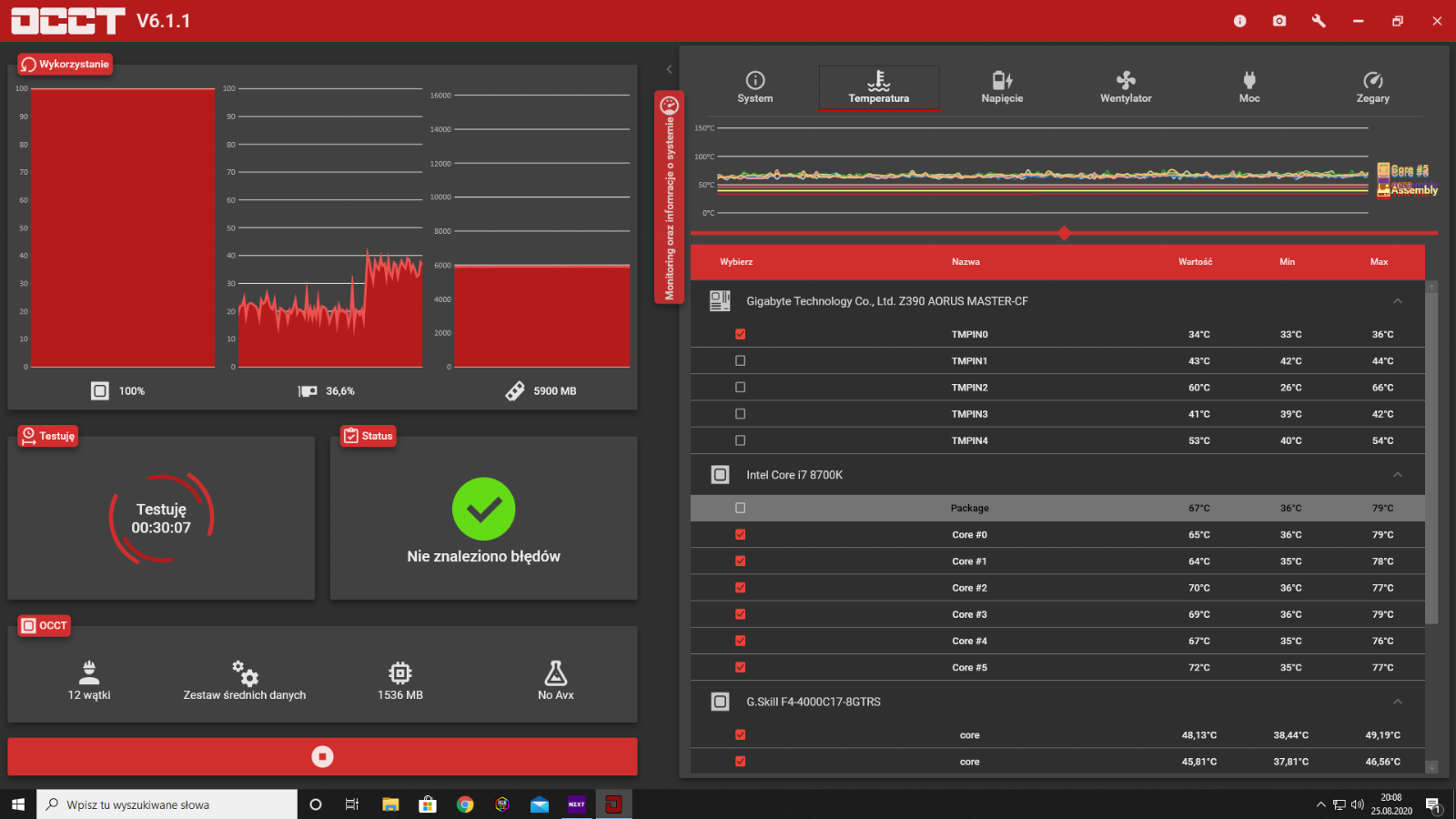The height and width of the screenshot is (819, 1456).
Task: Switch to the Napięcie tab
Action: click(x=1002, y=87)
